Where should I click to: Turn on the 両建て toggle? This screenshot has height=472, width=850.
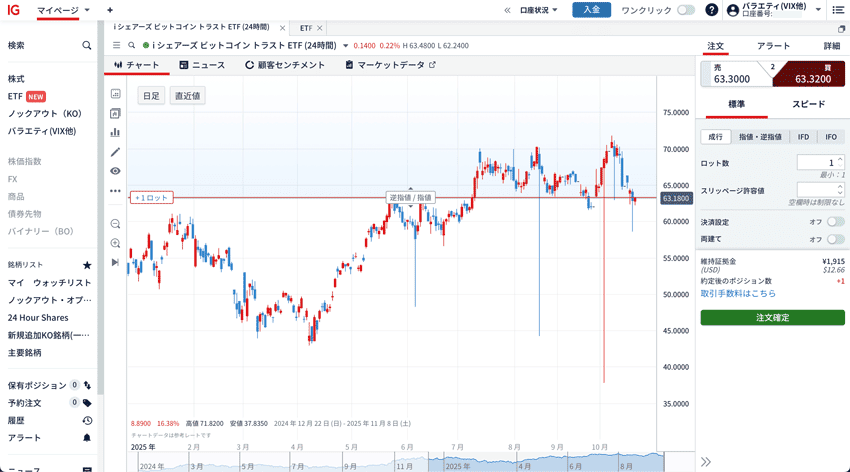[834, 239]
